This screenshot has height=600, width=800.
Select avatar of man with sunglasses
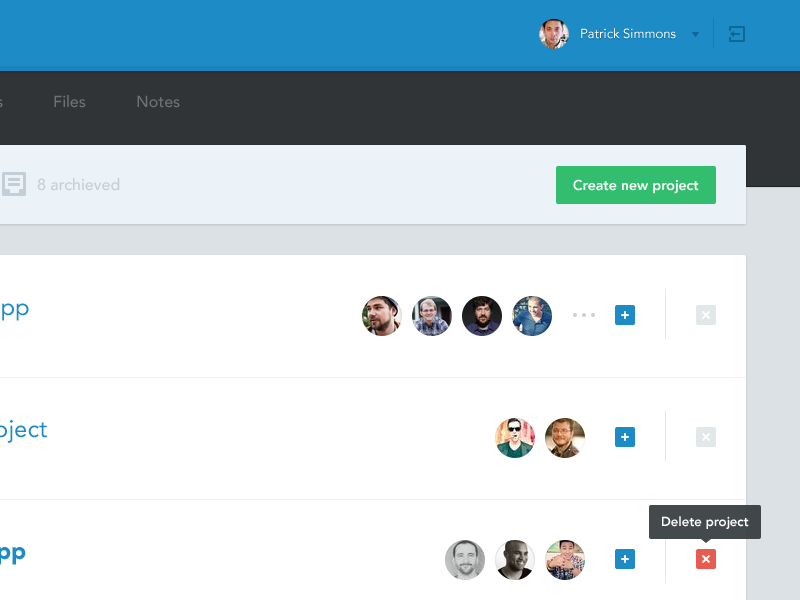[515, 437]
